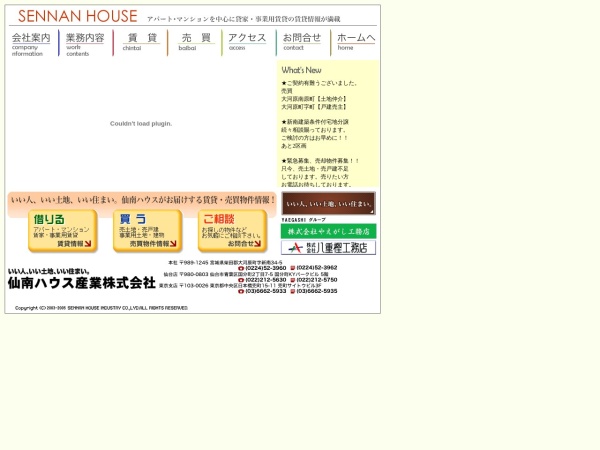Screen dimensions: 600x450
Task: Click news item 緊急募集、売却物件募集
Action: coord(320,161)
